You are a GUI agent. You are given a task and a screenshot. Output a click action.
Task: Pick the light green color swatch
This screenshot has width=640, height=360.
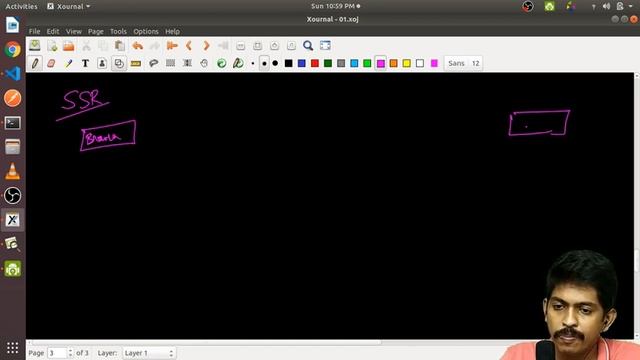[367, 63]
